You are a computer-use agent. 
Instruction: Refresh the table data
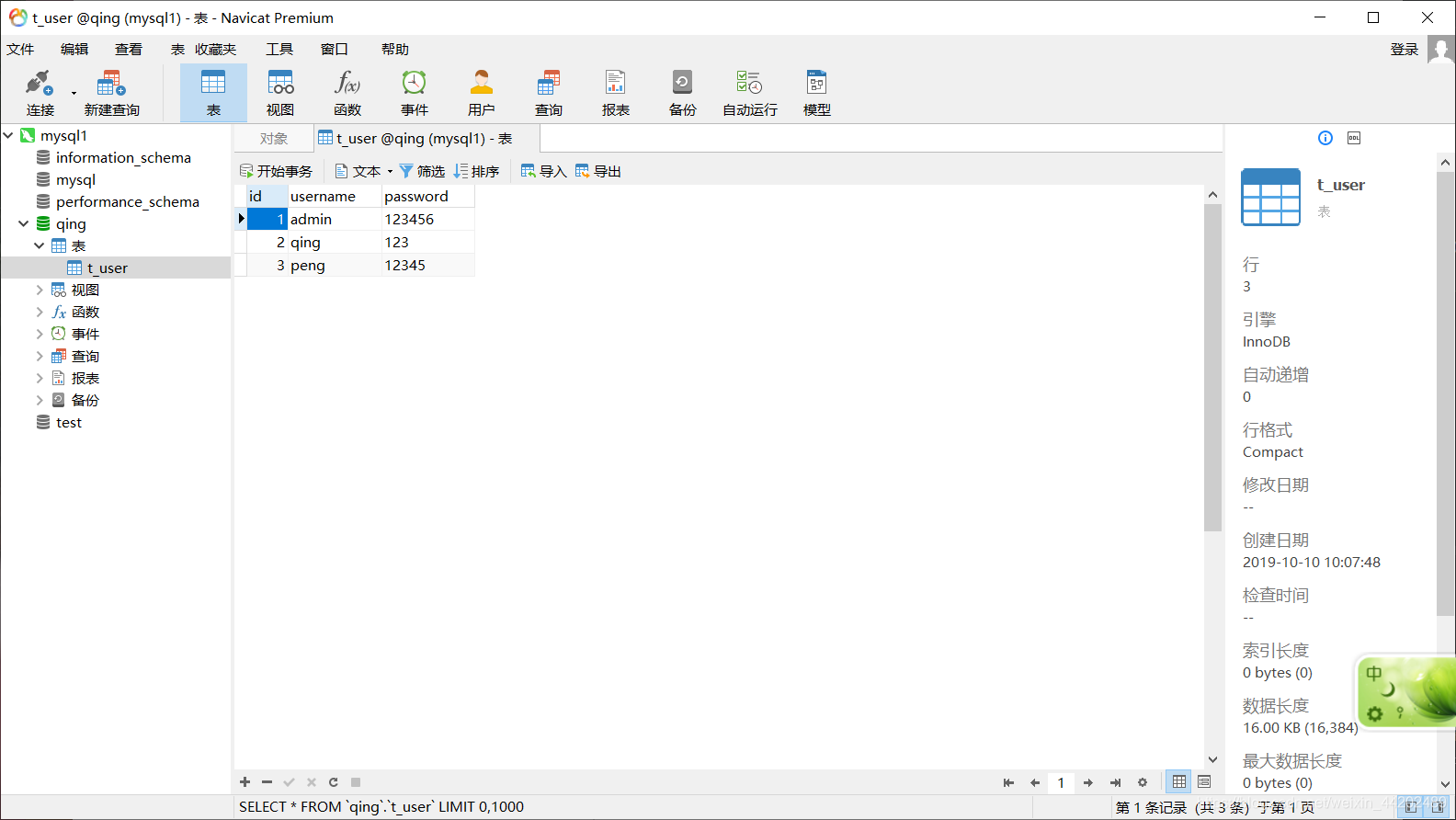click(334, 782)
